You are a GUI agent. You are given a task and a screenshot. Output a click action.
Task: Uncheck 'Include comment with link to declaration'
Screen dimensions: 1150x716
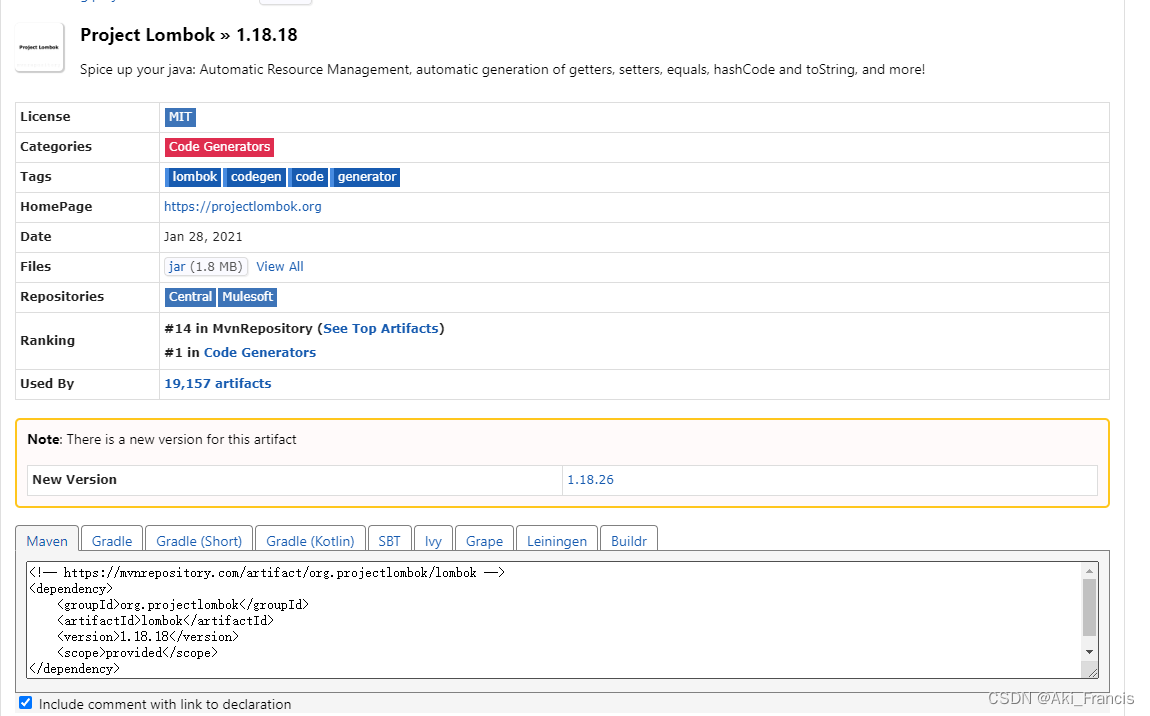click(25, 702)
